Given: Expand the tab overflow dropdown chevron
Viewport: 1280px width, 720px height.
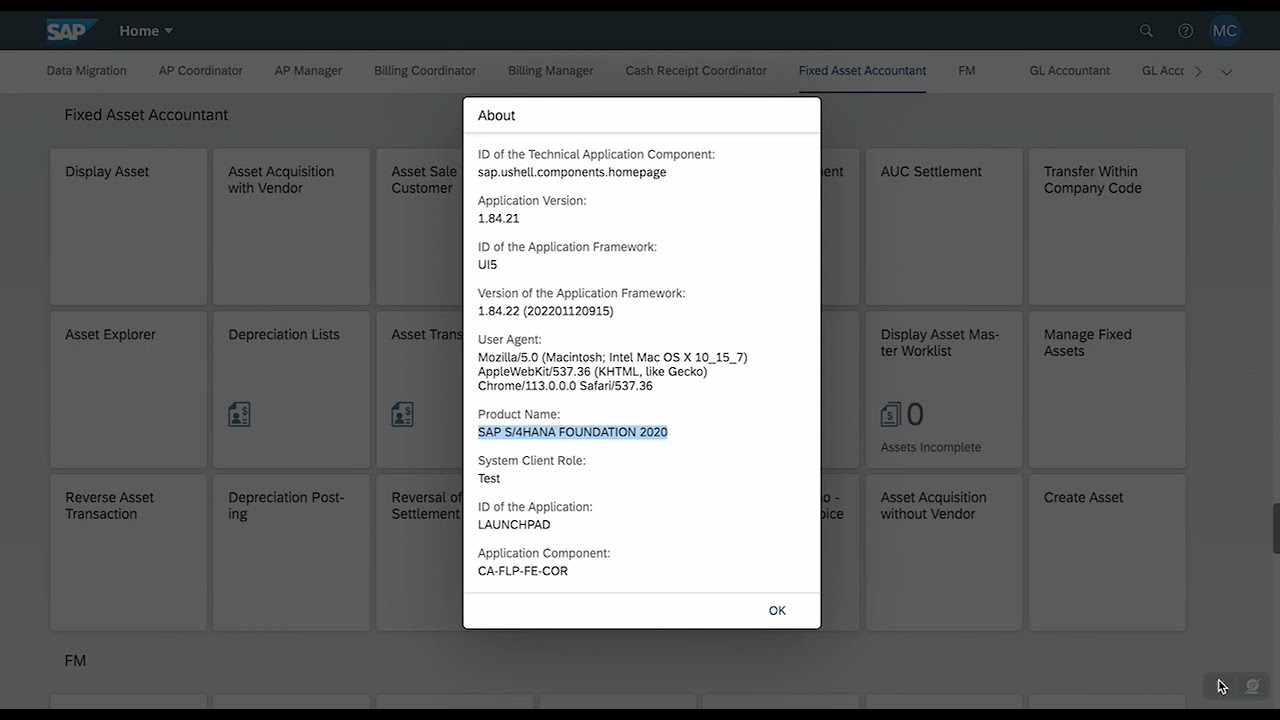Looking at the screenshot, I should point(1227,72).
